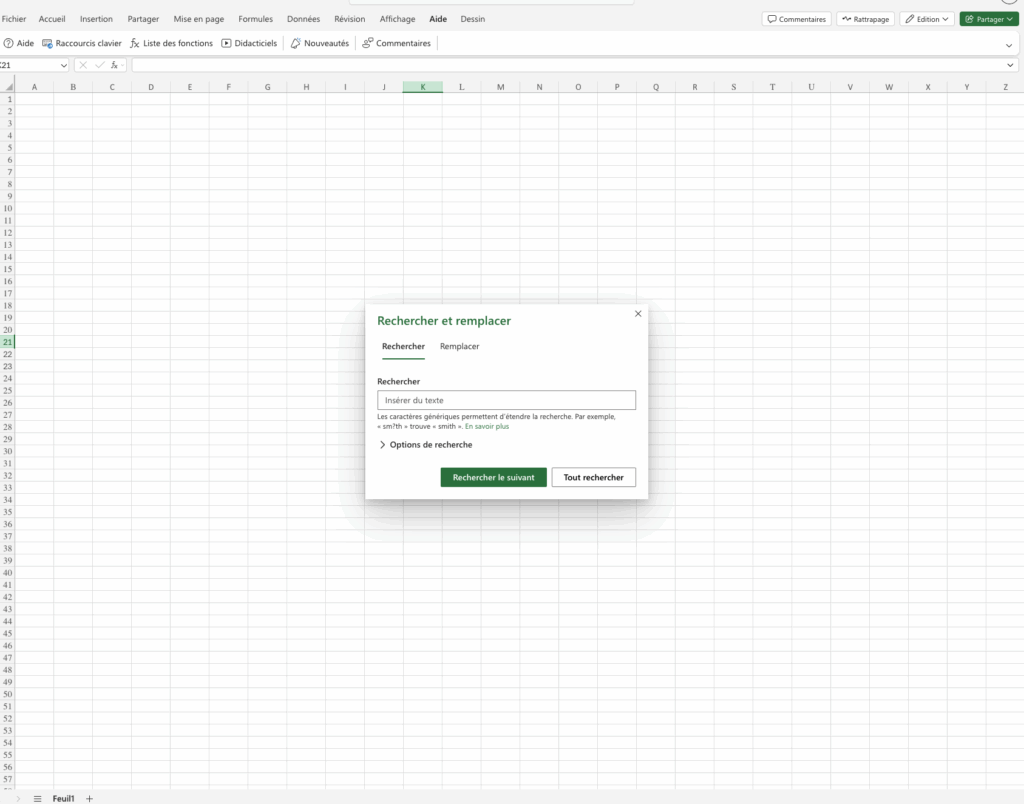Open the Edition mode dropdown
1024x804 pixels.
pyautogui.click(x=926, y=19)
